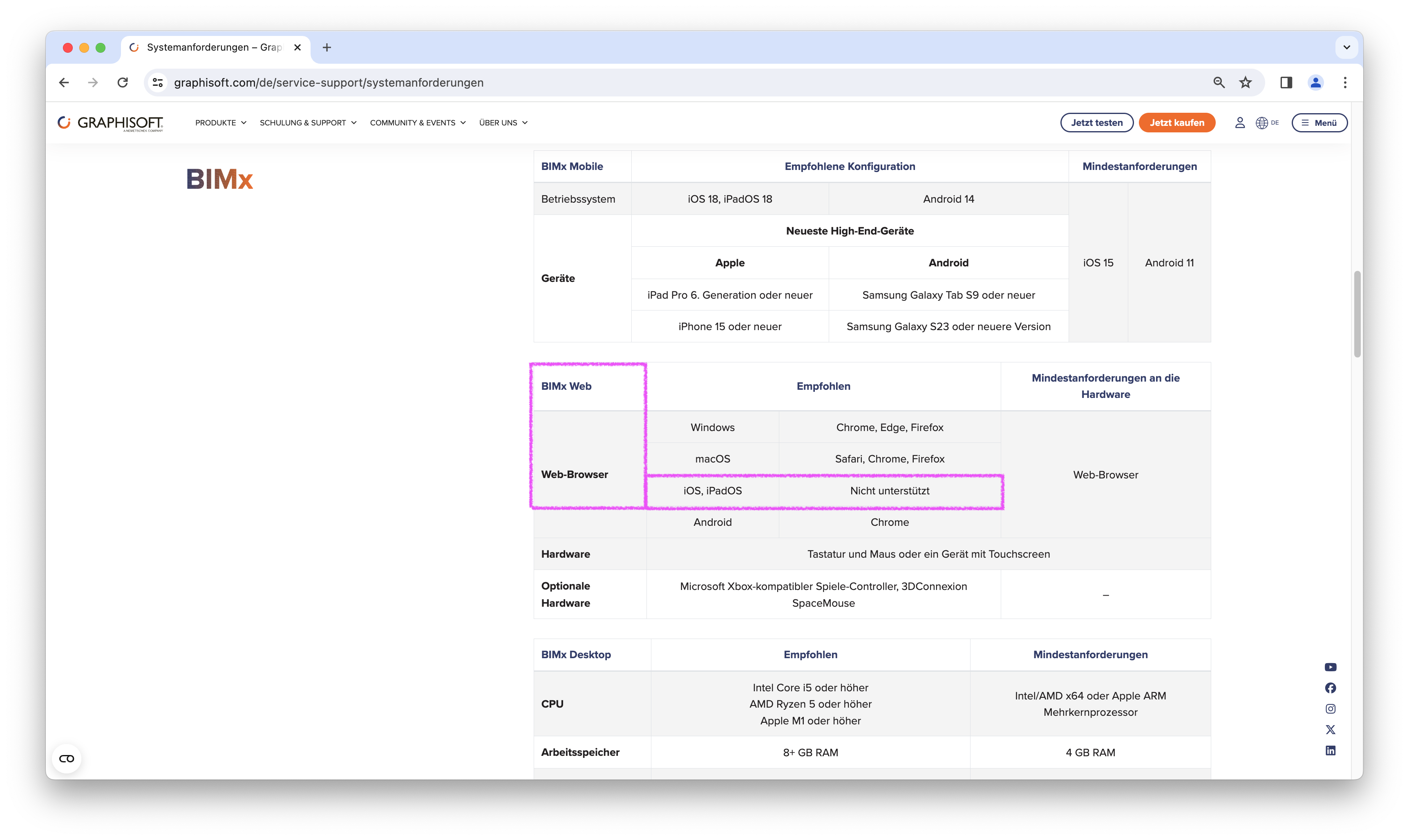The width and height of the screenshot is (1409, 840).
Task: Visit Graphisoft YouTube channel
Action: [x=1330, y=667]
